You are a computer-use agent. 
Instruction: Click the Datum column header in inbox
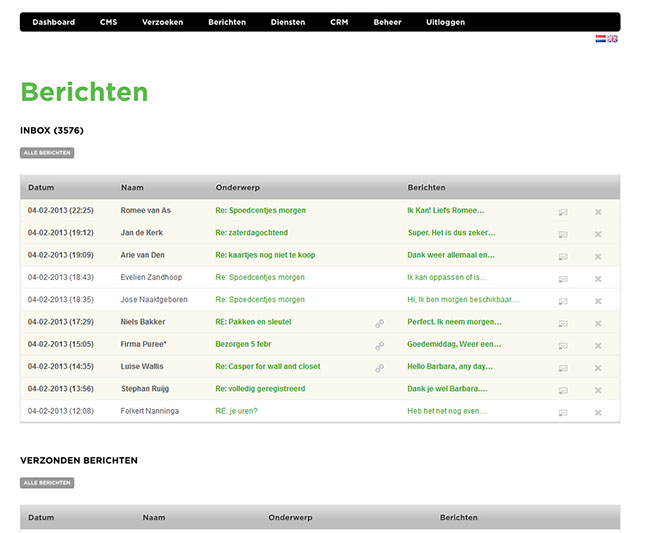coord(41,187)
